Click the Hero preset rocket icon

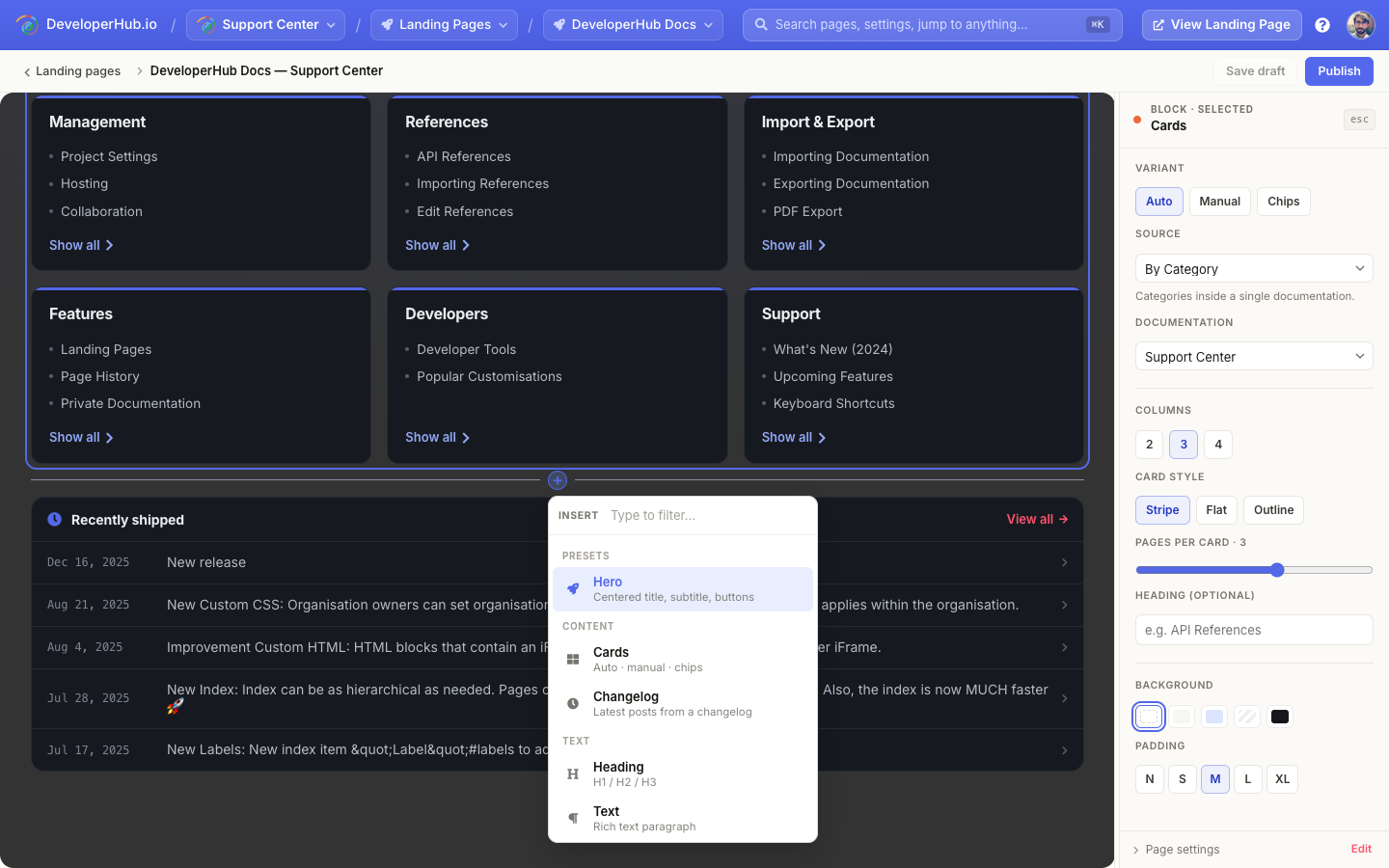coord(573,588)
